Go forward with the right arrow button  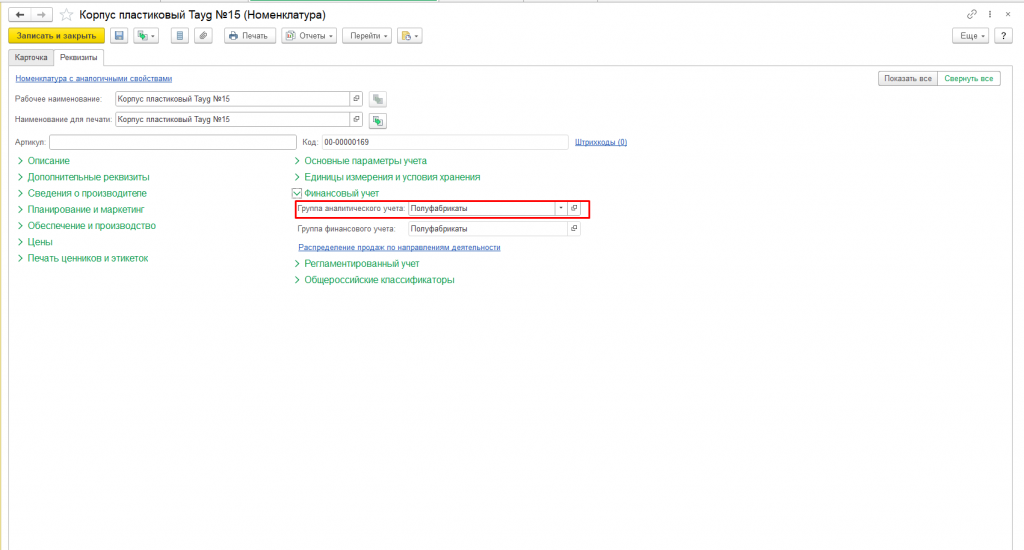tap(41, 14)
